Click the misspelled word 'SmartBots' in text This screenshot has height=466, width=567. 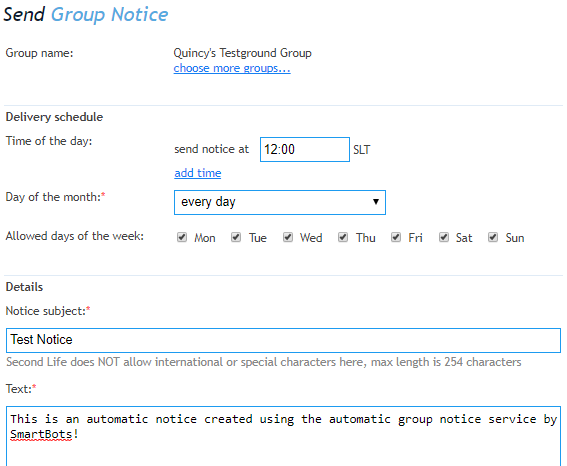tap(41, 434)
